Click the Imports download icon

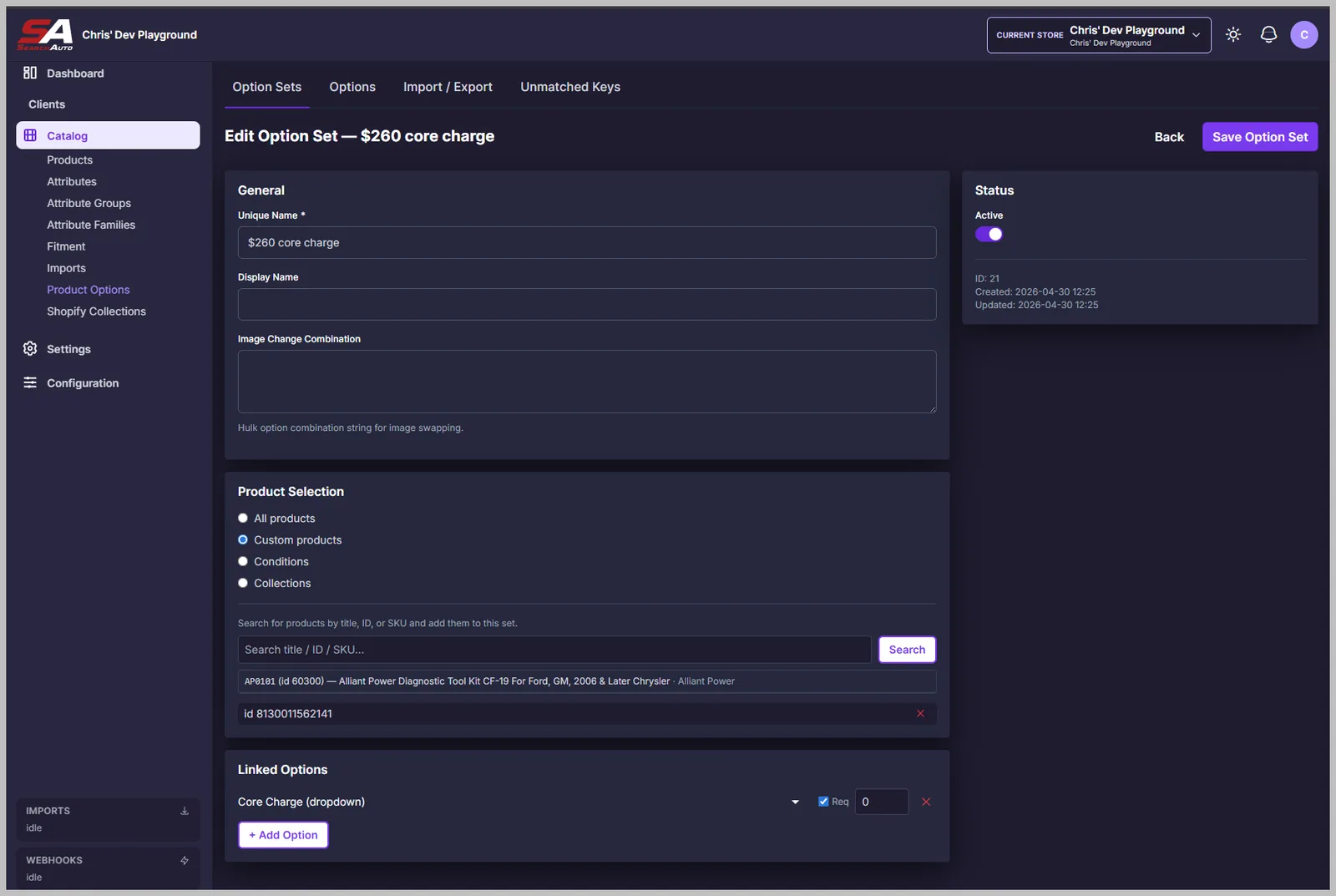coord(185,811)
